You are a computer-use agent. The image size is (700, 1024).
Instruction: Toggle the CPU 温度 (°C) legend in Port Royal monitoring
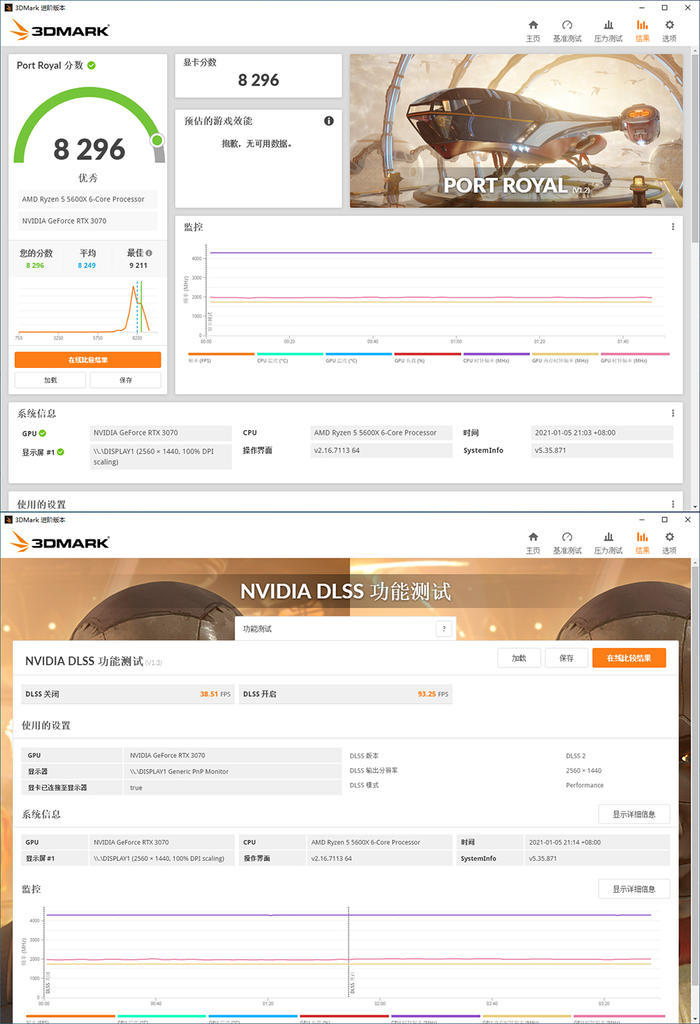click(x=289, y=357)
